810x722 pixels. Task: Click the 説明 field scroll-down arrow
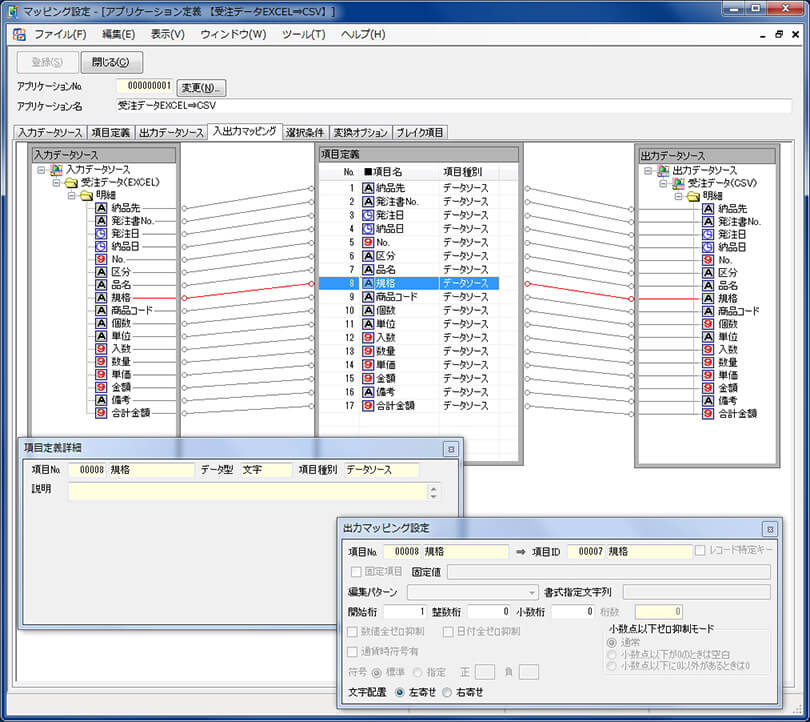pos(433,496)
